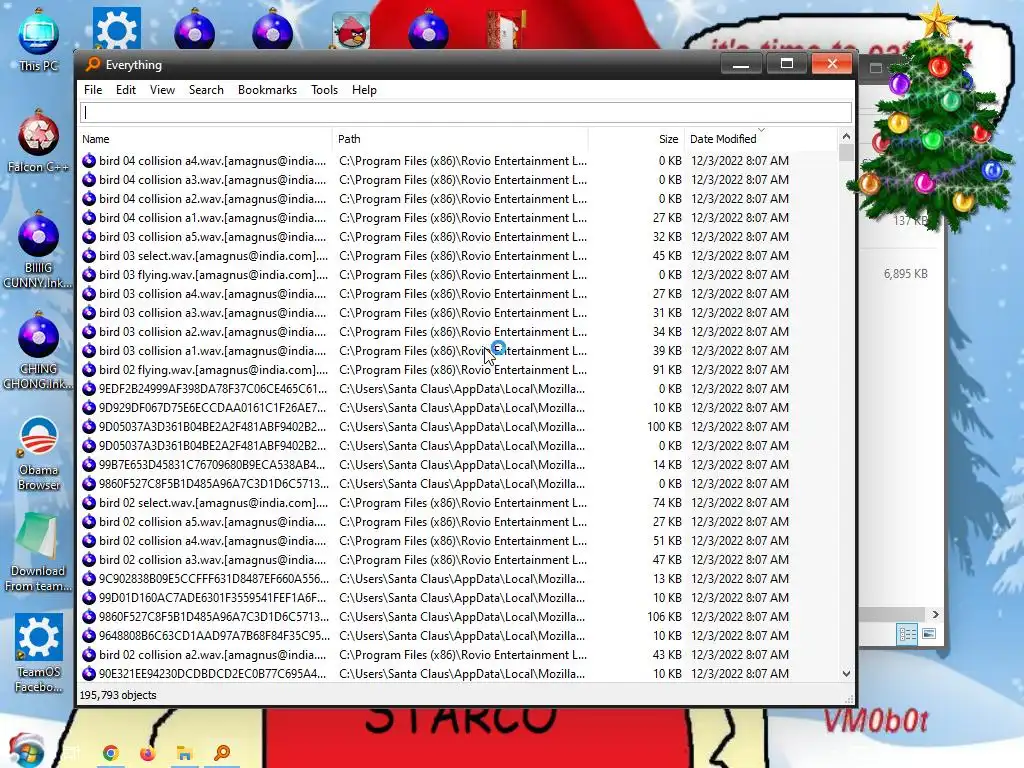The image size is (1024, 768).
Task: Select file 99B7E653D45831C76709680B9ECA538AB4 icon
Action: click(89, 464)
